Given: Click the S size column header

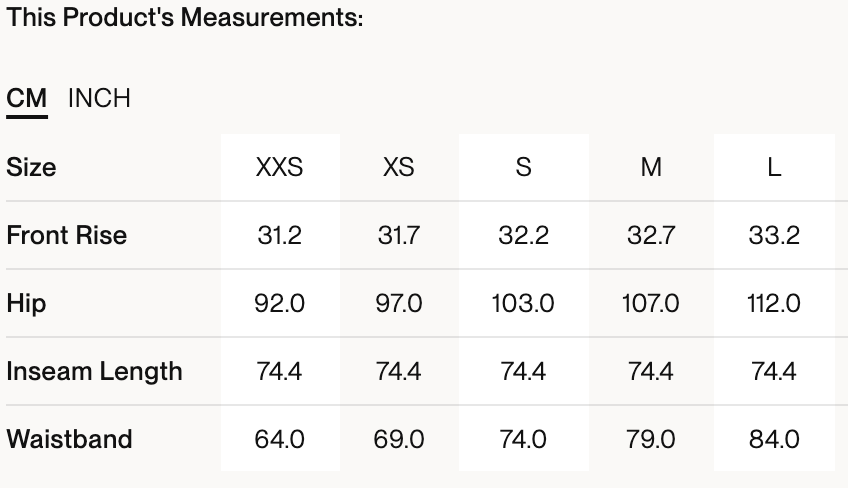Looking at the screenshot, I should [x=523, y=167].
